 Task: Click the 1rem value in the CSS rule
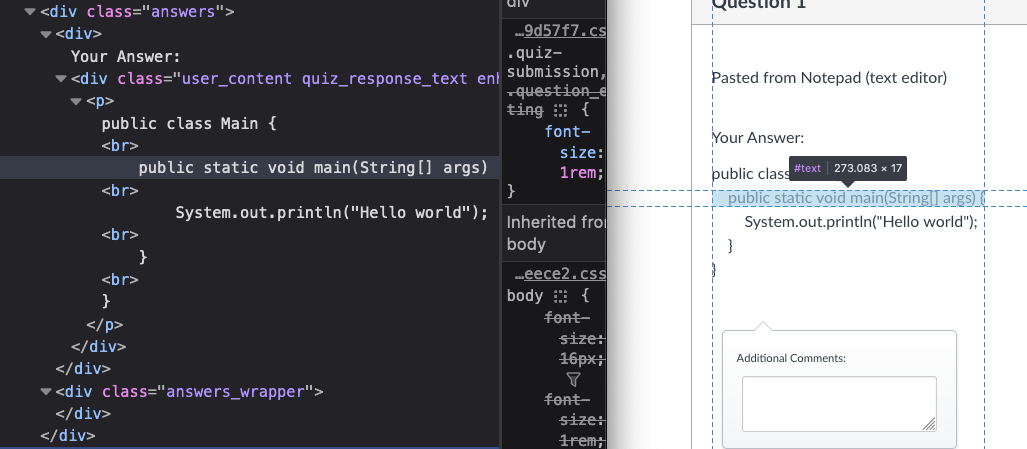pyautogui.click(x=577, y=173)
